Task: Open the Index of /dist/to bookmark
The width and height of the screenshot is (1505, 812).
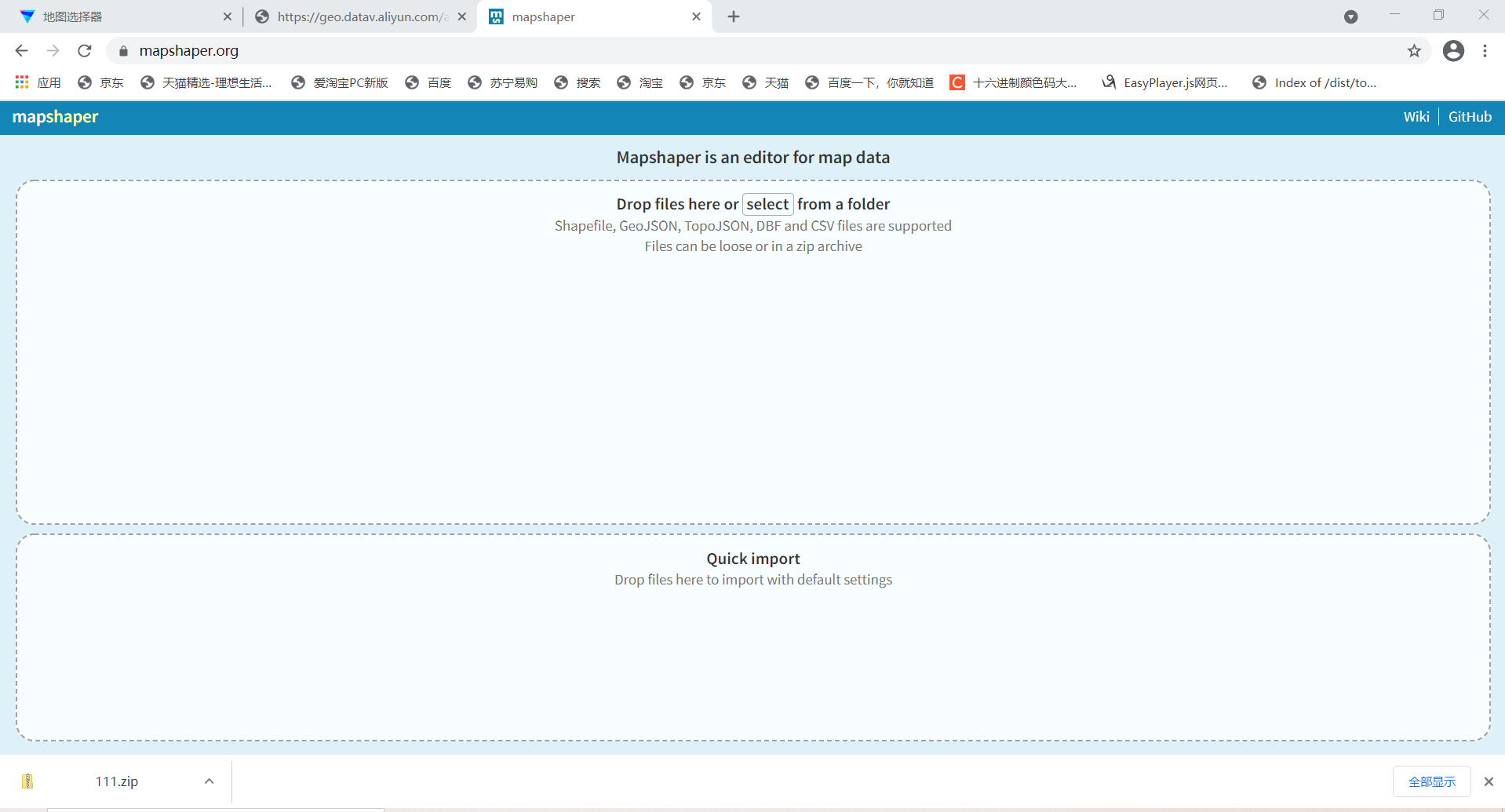Action: click(x=1314, y=82)
